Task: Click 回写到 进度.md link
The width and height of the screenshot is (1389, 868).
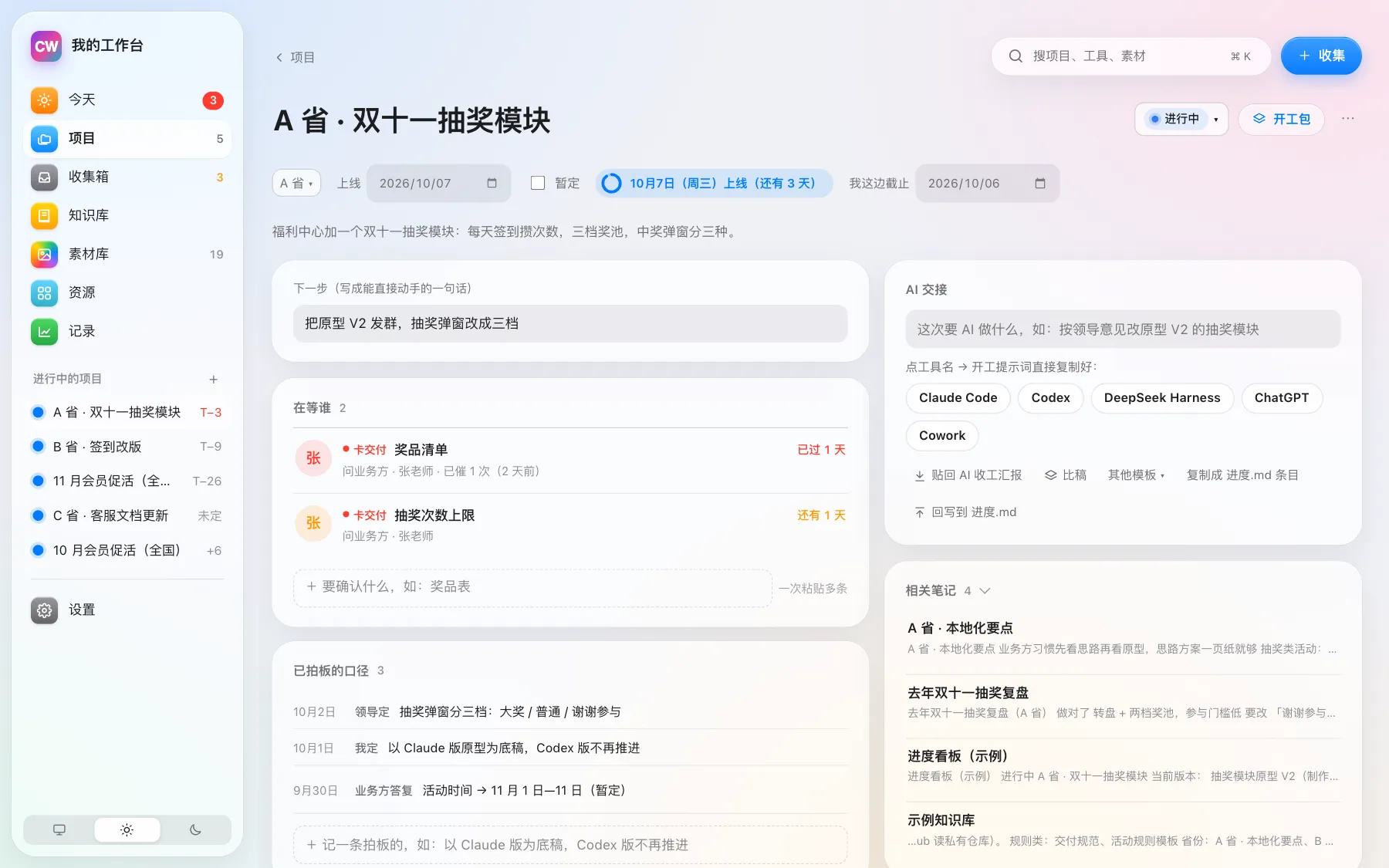Action: pyautogui.click(x=965, y=512)
